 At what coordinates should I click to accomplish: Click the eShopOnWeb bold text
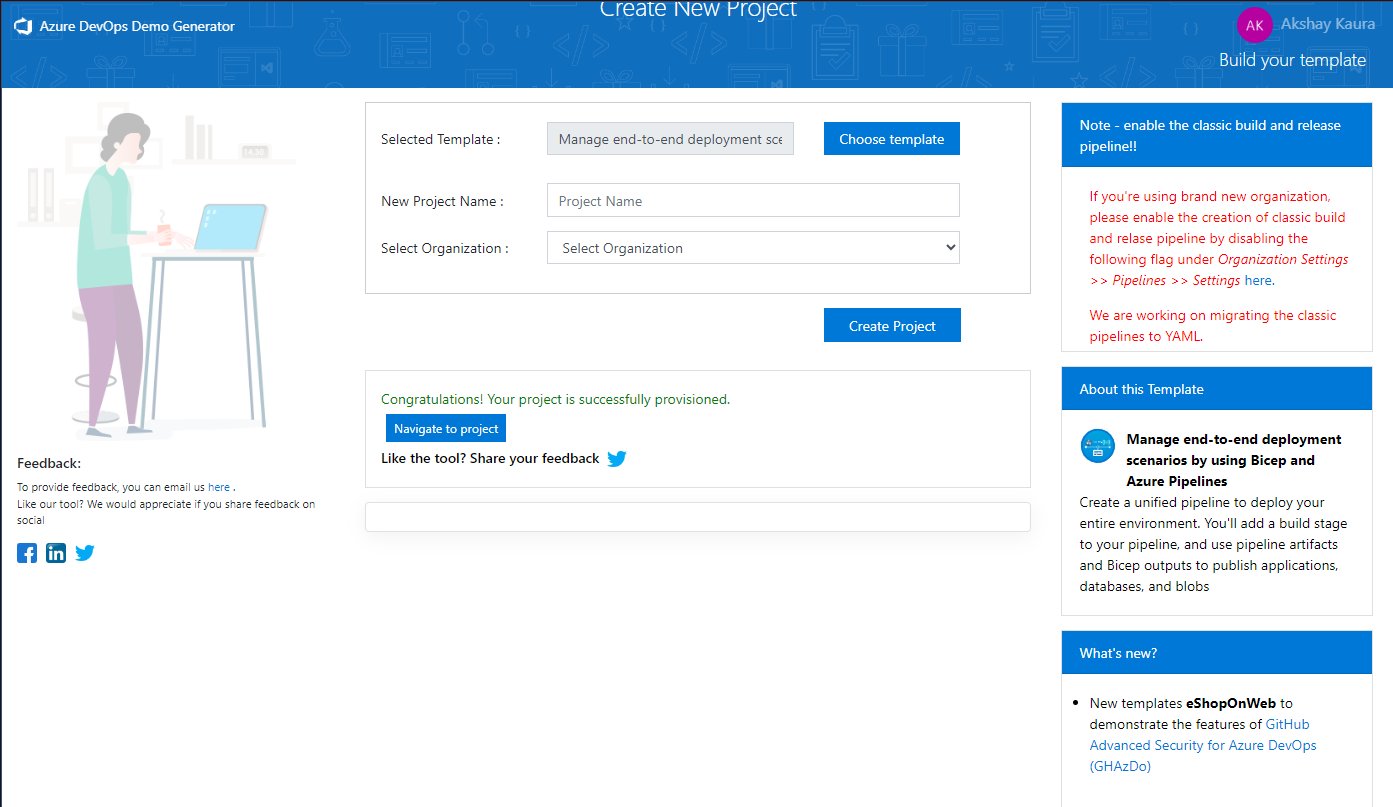click(x=1232, y=703)
